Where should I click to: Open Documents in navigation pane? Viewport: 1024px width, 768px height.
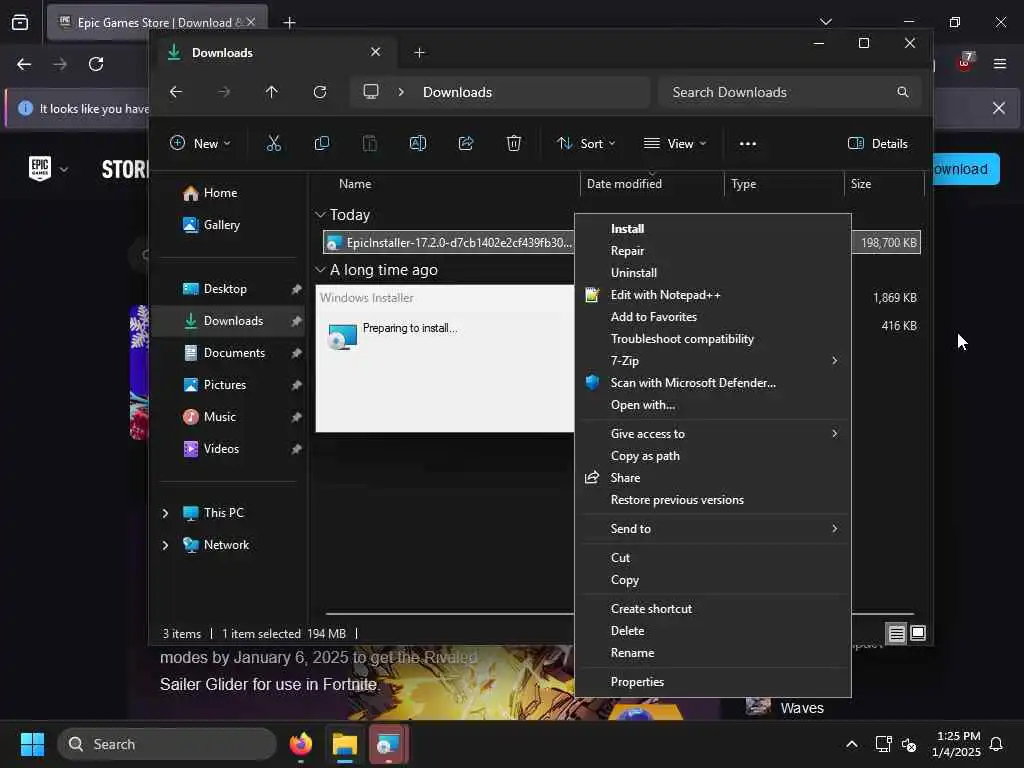(x=228, y=353)
